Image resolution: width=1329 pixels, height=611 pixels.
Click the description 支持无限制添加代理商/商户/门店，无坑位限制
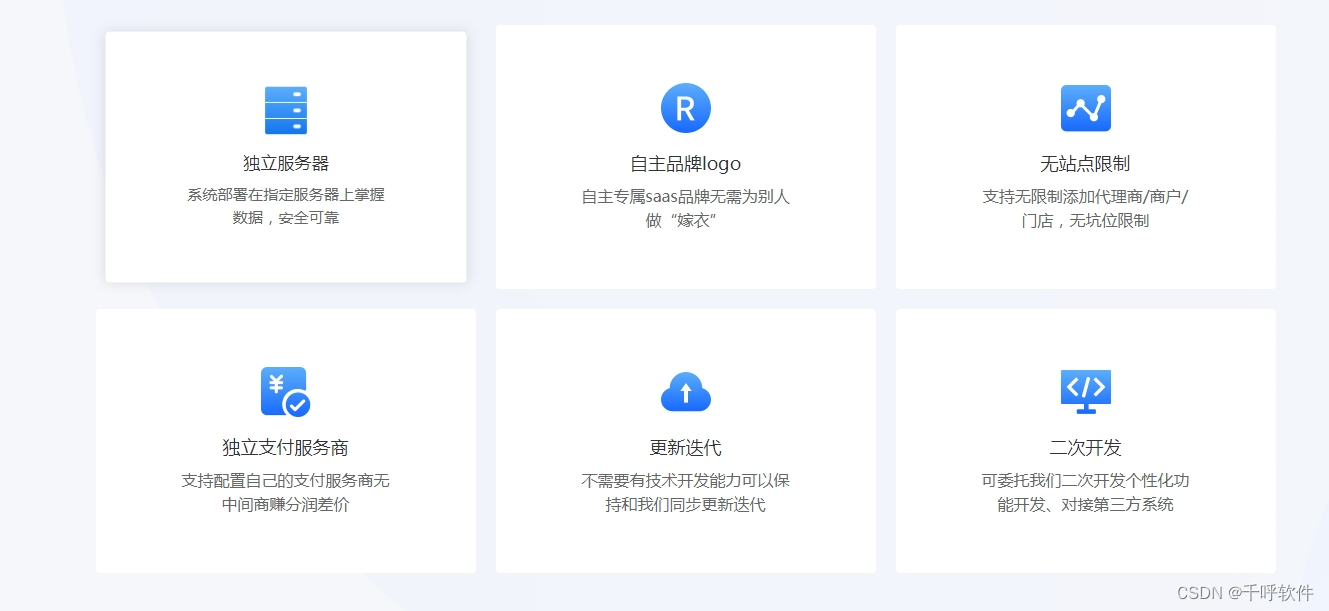tap(1086, 208)
